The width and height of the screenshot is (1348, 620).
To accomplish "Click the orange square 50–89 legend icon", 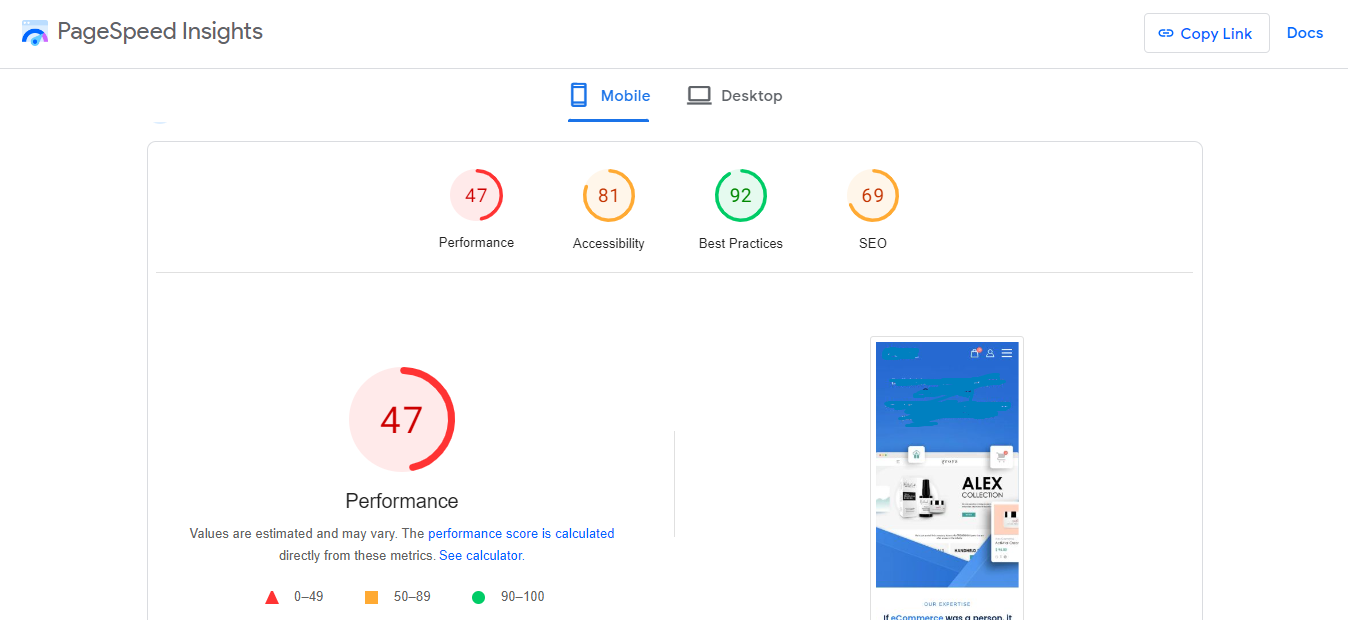I will pos(372,597).
